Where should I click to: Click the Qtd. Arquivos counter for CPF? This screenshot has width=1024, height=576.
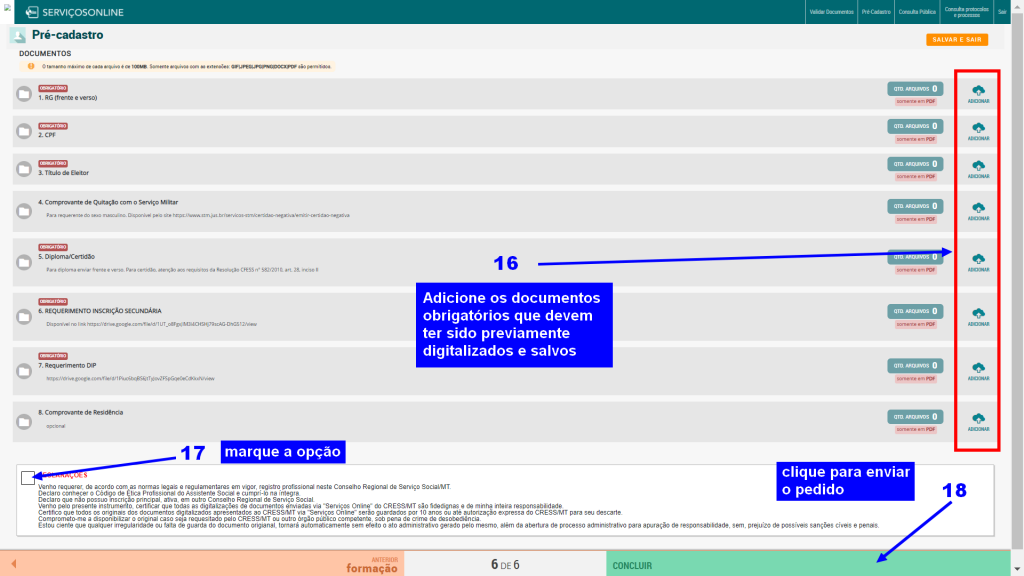click(915, 126)
